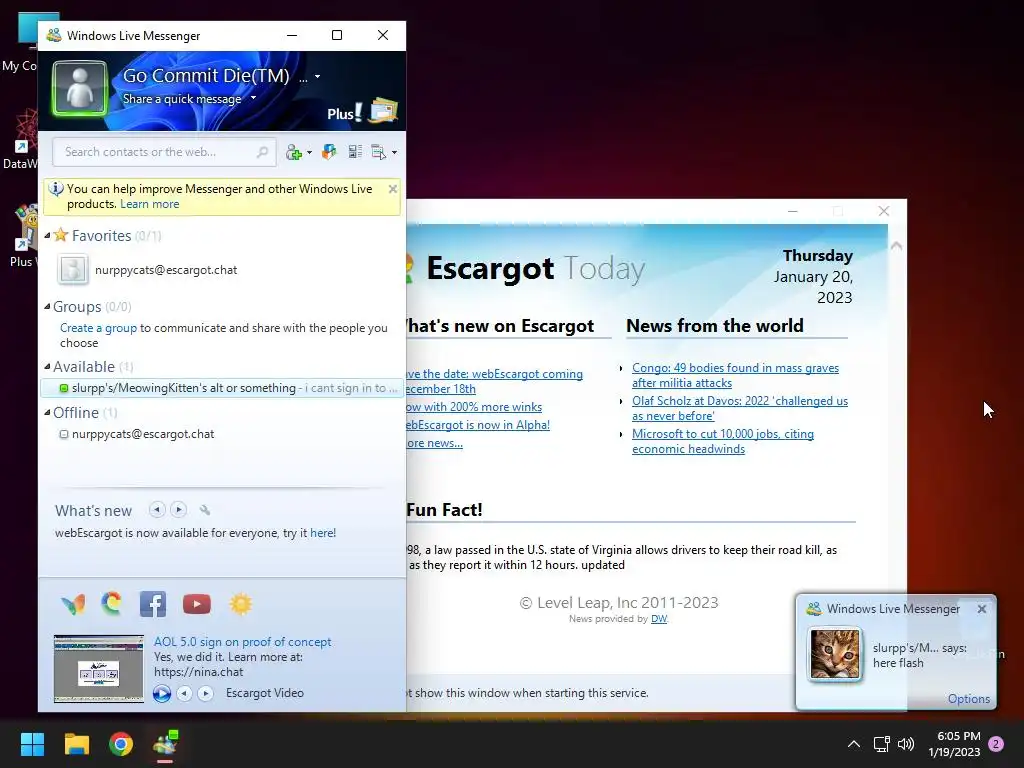1024x768 pixels.
Task: Open webEscargot coming December 18th news link
Action: [494, 381]
